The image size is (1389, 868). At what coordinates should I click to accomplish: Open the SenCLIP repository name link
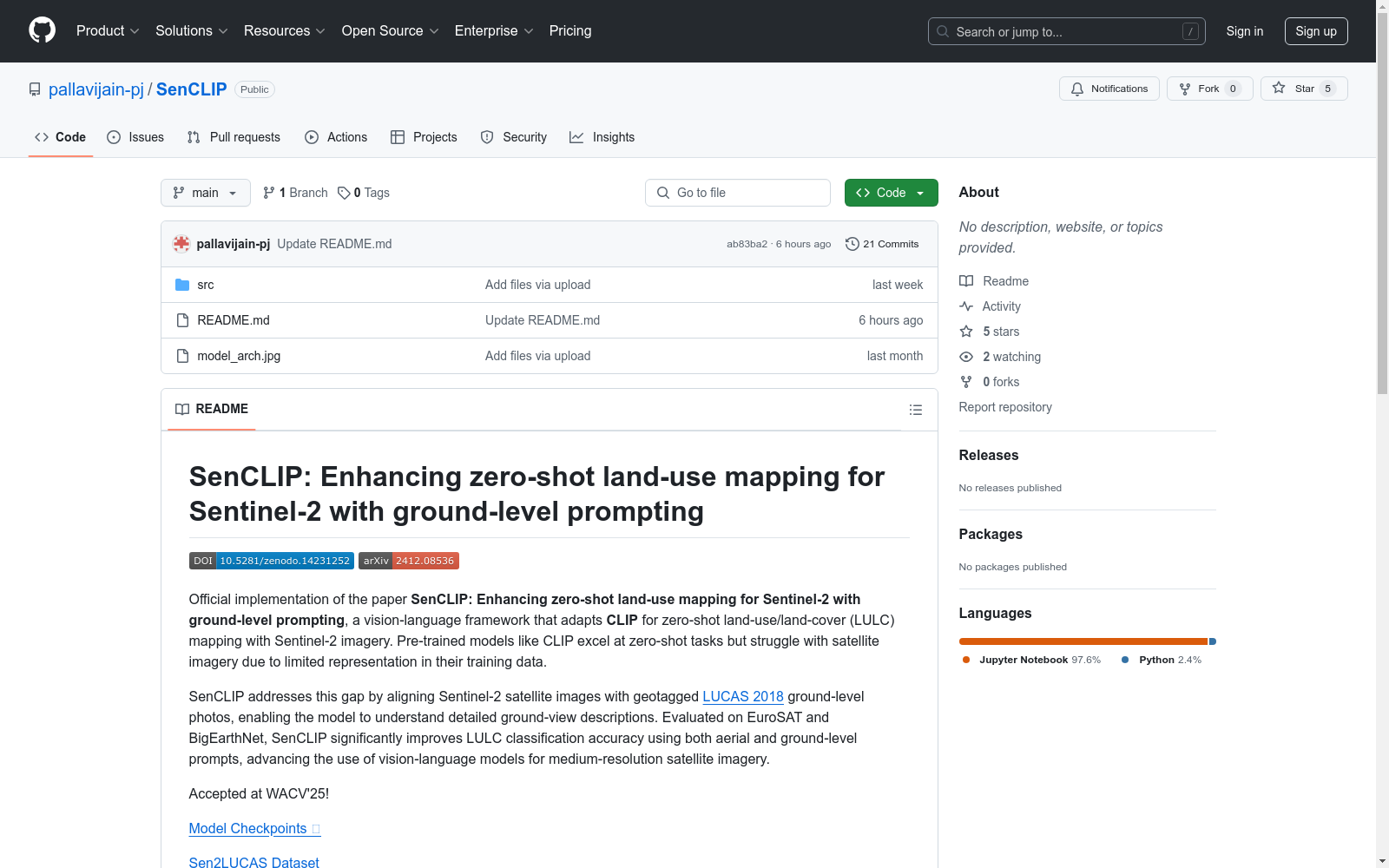coord(191,89)
